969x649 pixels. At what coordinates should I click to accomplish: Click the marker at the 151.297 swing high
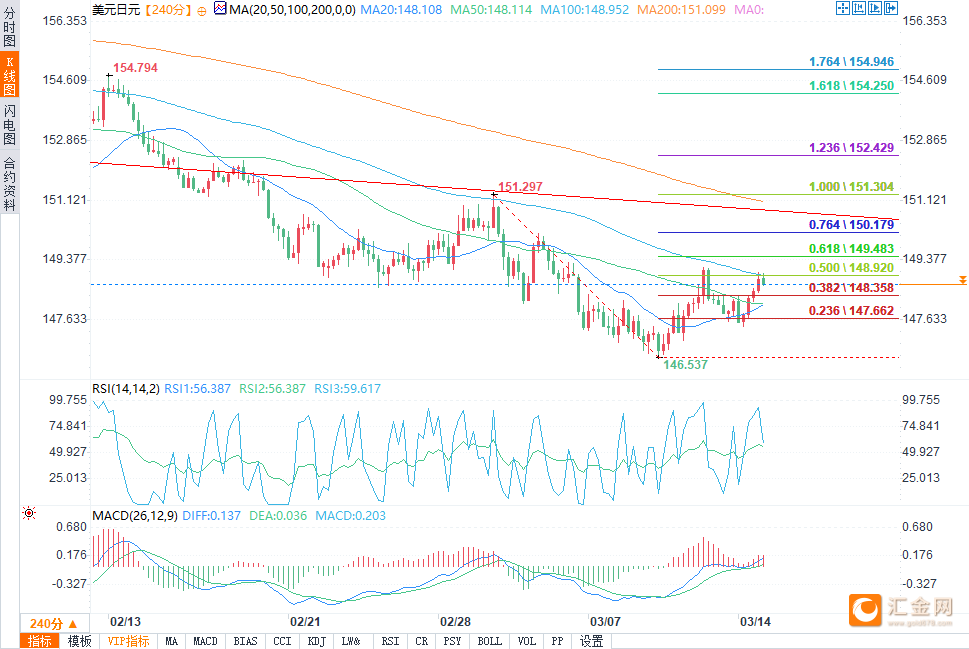(494, 195)
